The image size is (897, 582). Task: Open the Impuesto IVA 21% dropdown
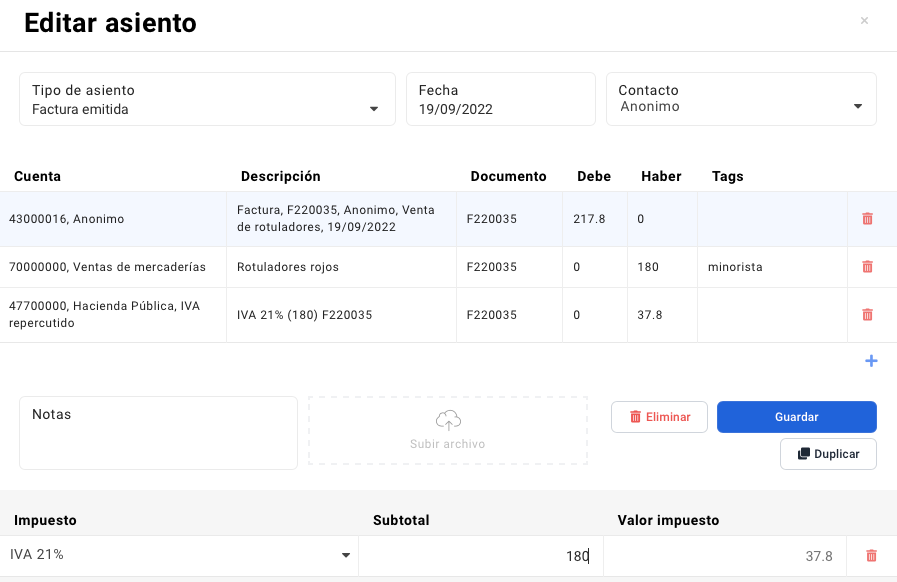[346, 555]
